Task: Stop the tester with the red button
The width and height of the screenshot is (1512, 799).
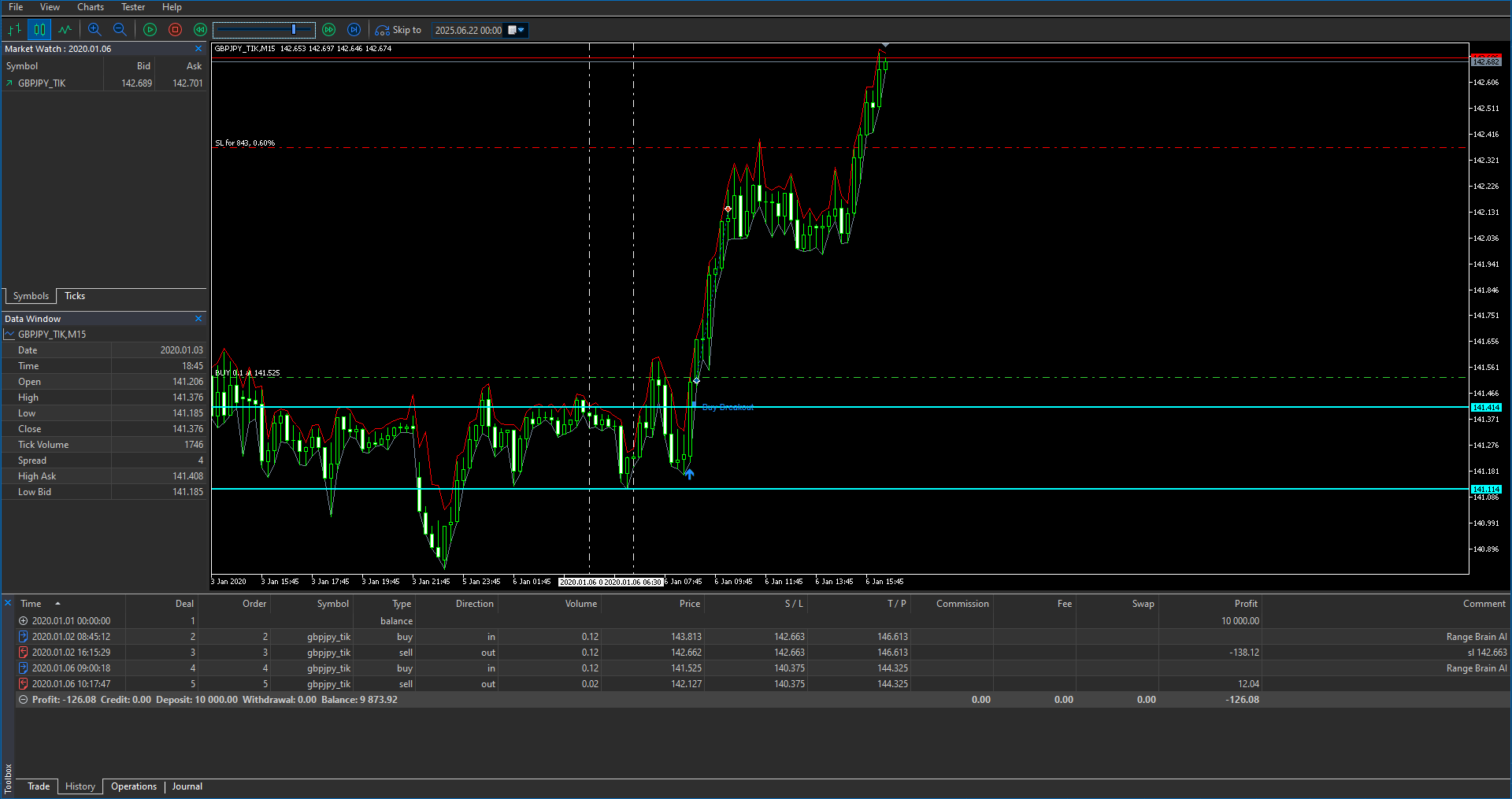Action: coord(175,30)
